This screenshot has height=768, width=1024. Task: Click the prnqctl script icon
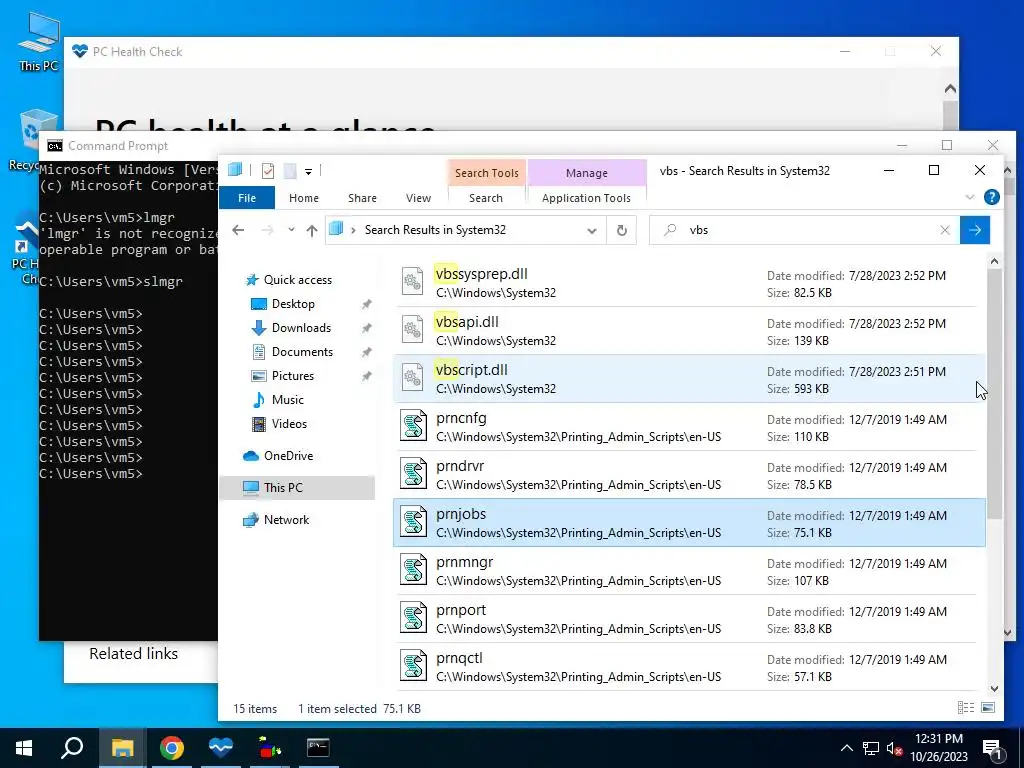point(413,665)
